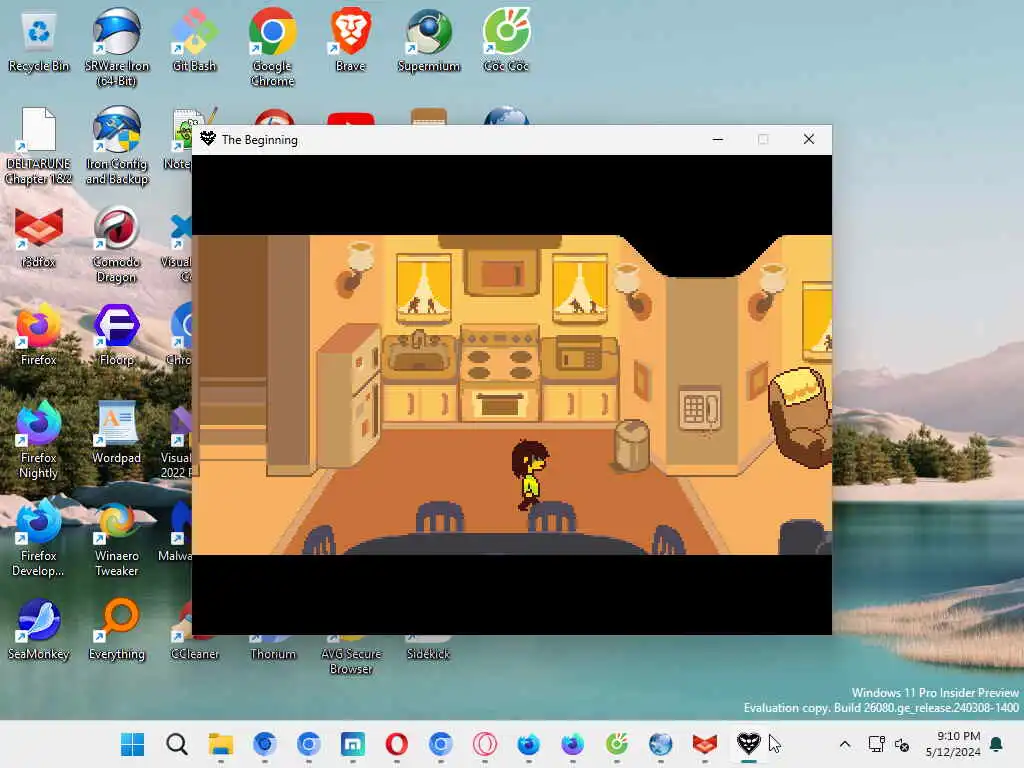Click the Supermium desktop shortcut
Screen dimensions: 1024x768
pos(428,40)
